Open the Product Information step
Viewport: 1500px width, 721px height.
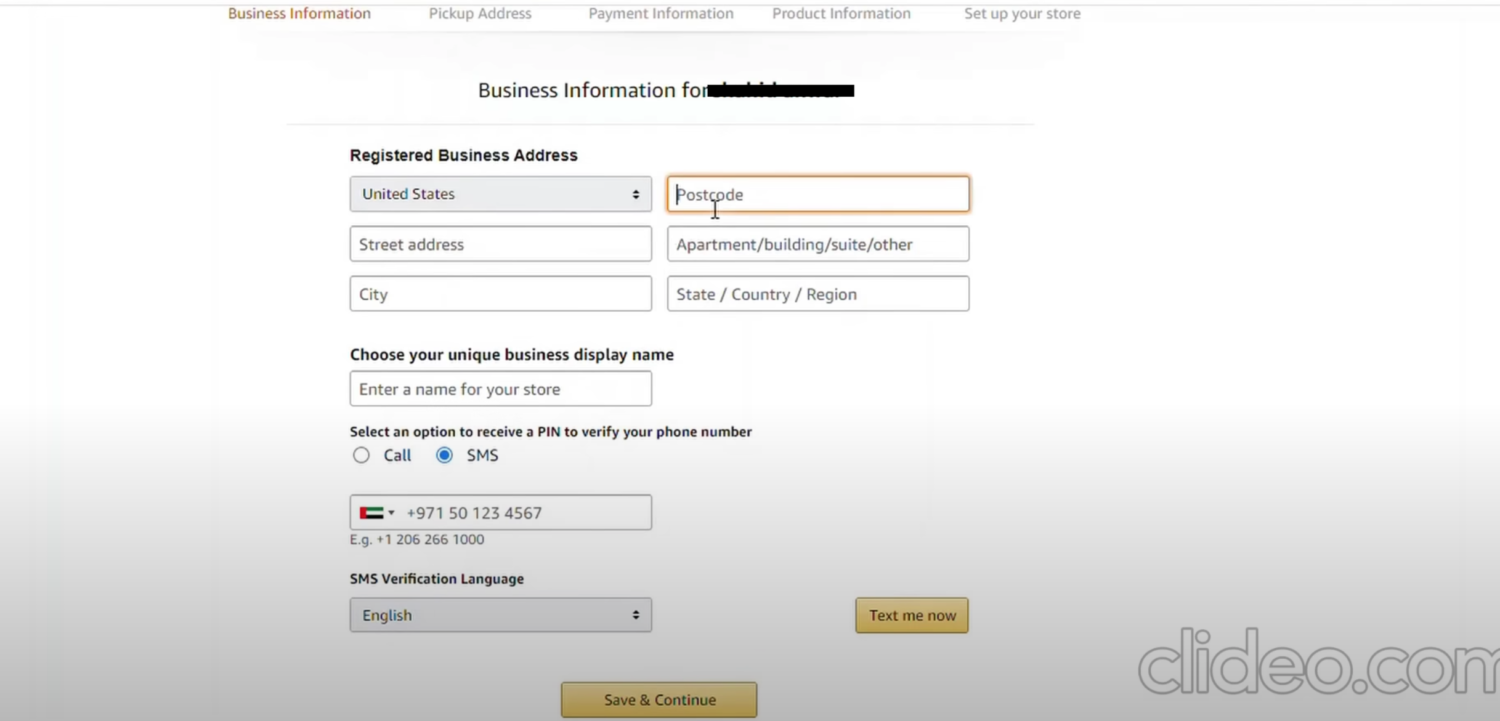point(841,13)
